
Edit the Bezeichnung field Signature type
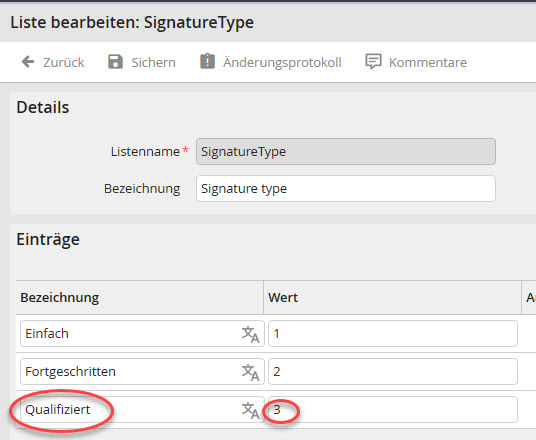[346, 189]
